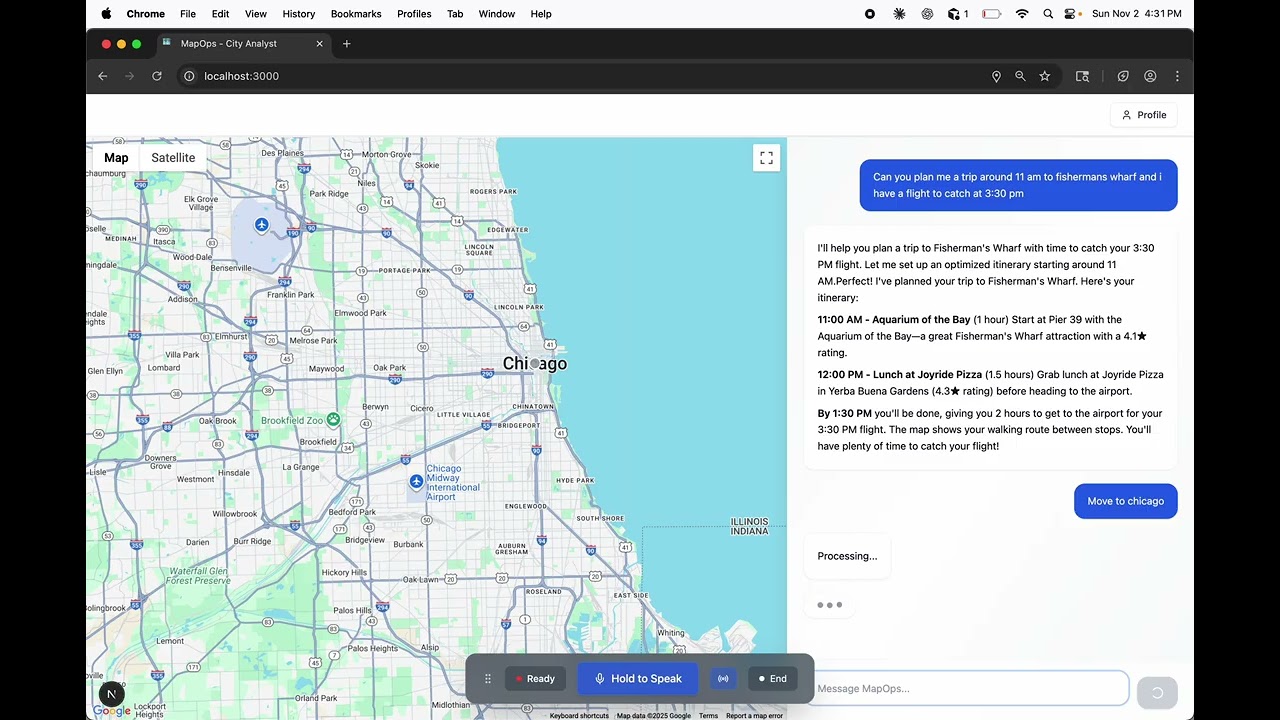Click the Processing... status bubble
Image resolution: width=1280 pixels, height=720 pixels.
click(x=847, y=556)
